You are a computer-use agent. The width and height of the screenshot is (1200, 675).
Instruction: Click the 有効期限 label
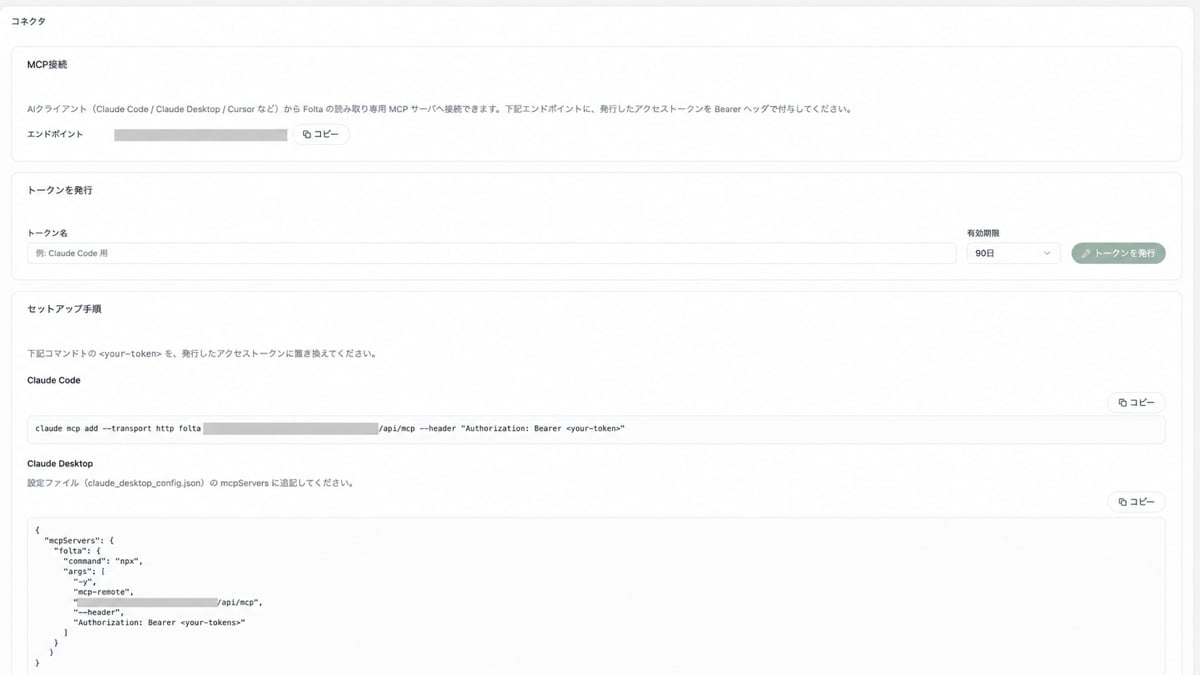(x=983, y=232)
